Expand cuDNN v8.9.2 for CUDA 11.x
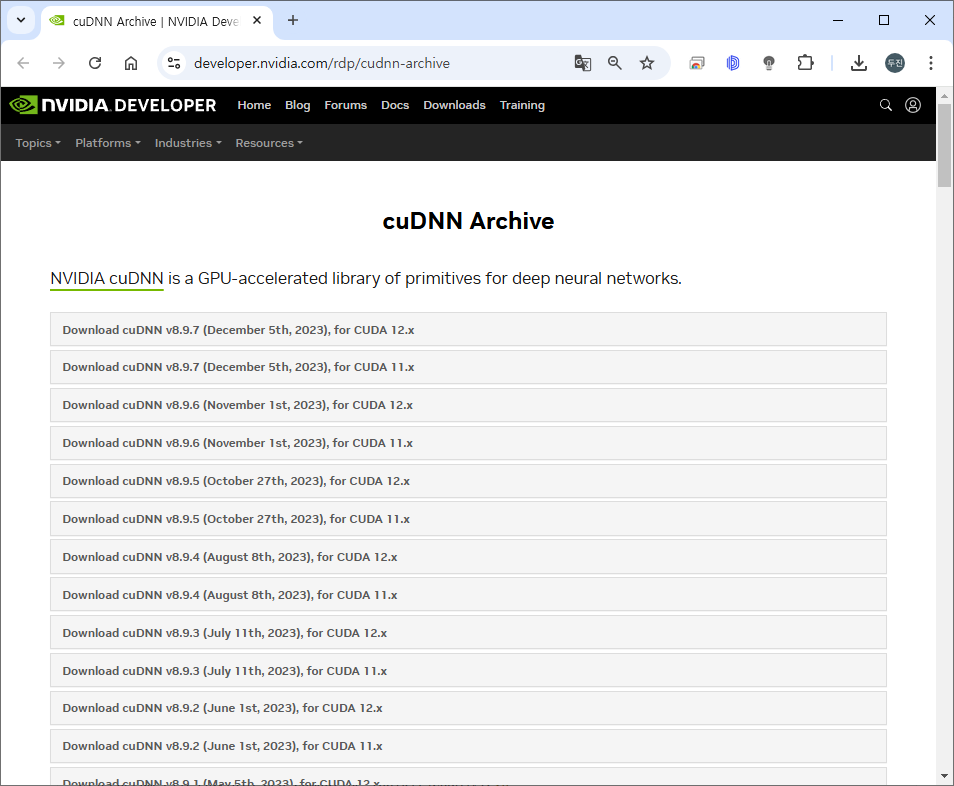Screen dimensions: 954x786 click(468, 746)
